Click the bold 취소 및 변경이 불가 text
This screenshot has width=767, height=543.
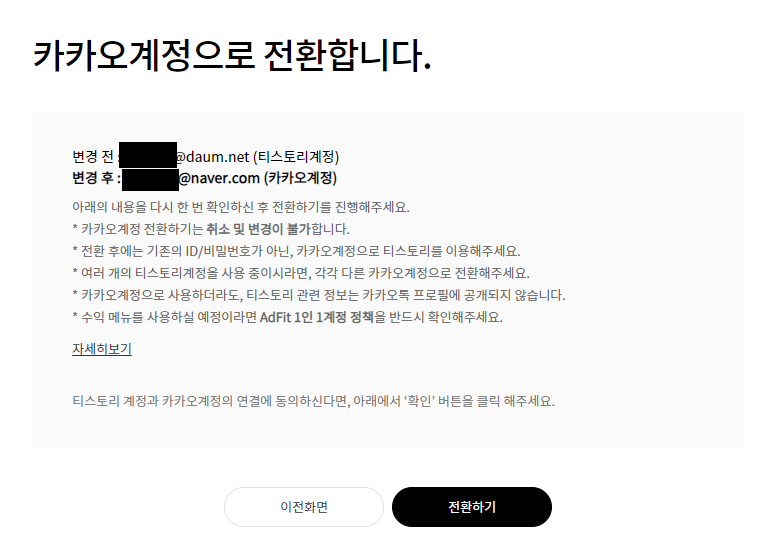pos(258,229)
